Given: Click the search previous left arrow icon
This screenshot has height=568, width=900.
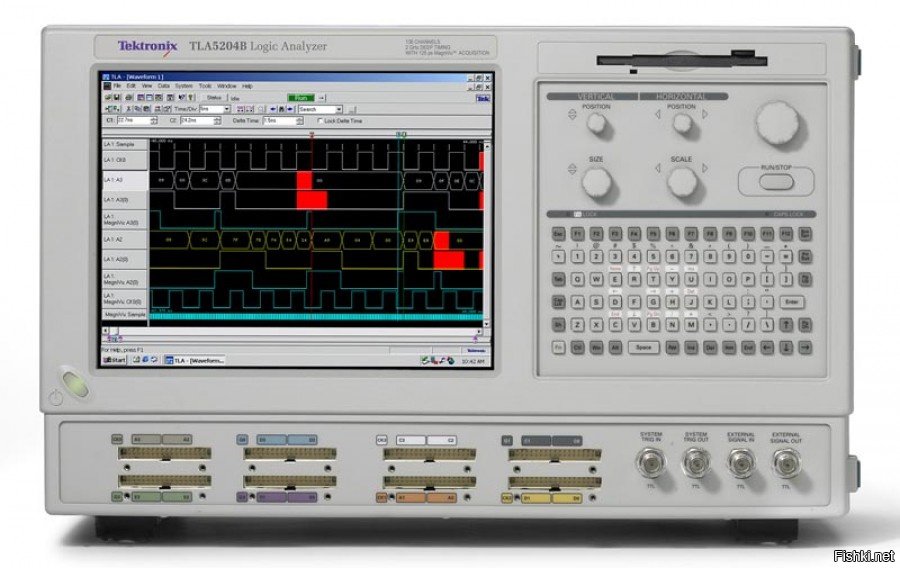Looking at the screenshot, I should pos(273,109).
